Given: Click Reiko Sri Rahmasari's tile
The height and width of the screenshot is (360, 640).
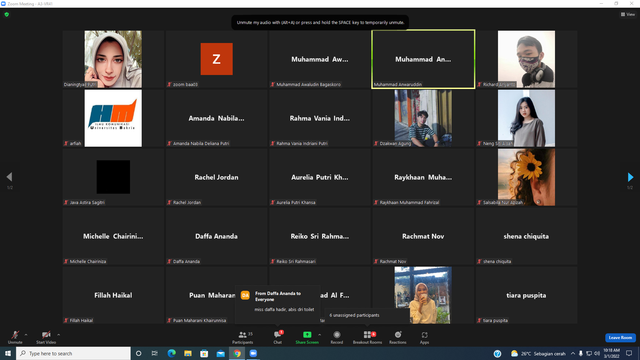Looking at the screenshot, I should (320, 236).
